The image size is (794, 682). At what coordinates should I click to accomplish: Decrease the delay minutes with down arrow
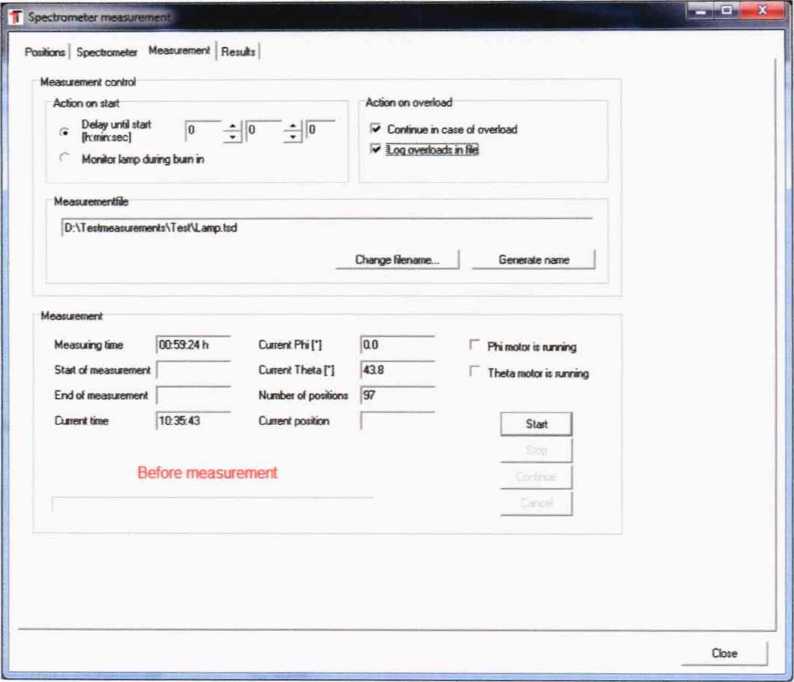[292, 137]
